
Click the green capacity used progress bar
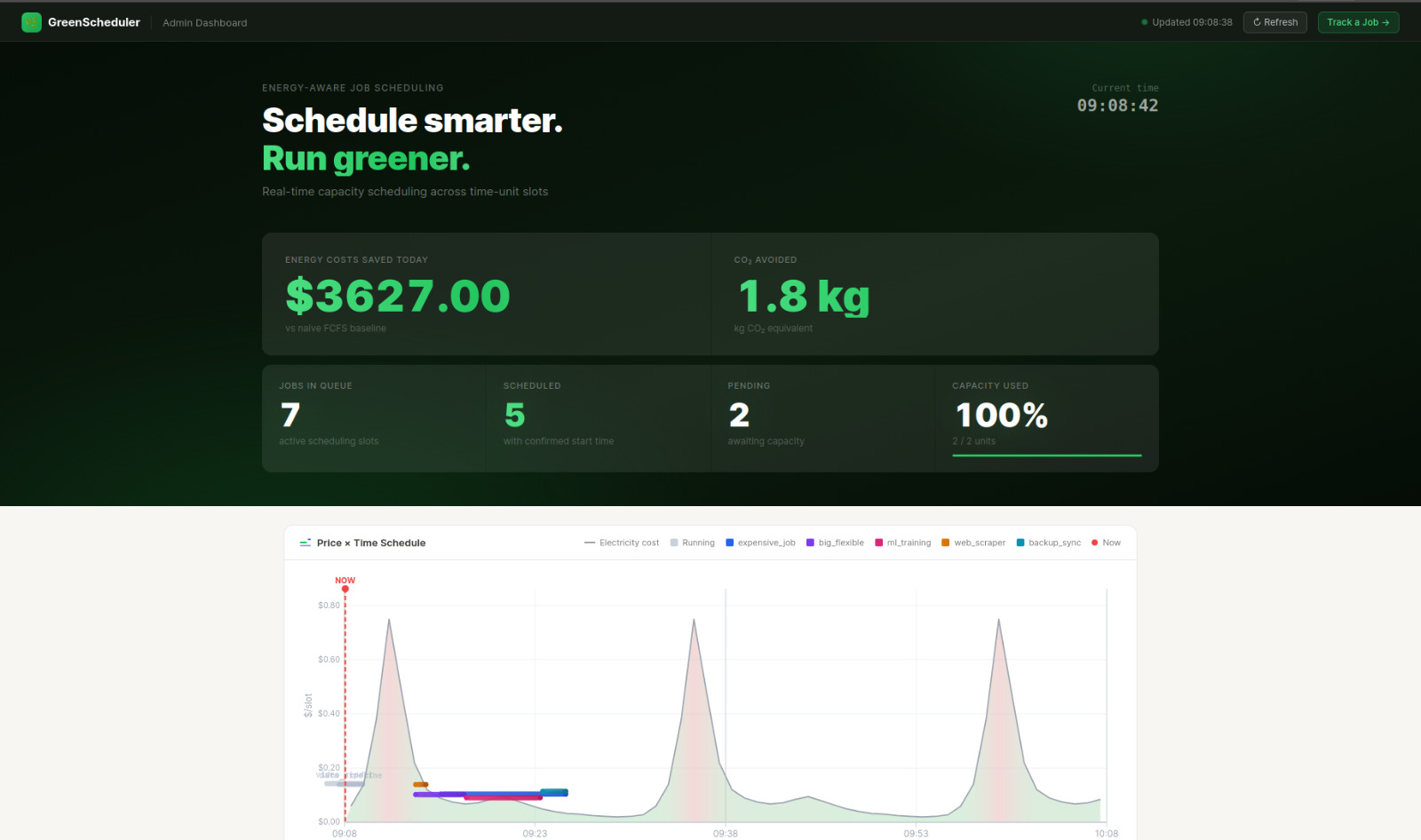[1047, 456]
